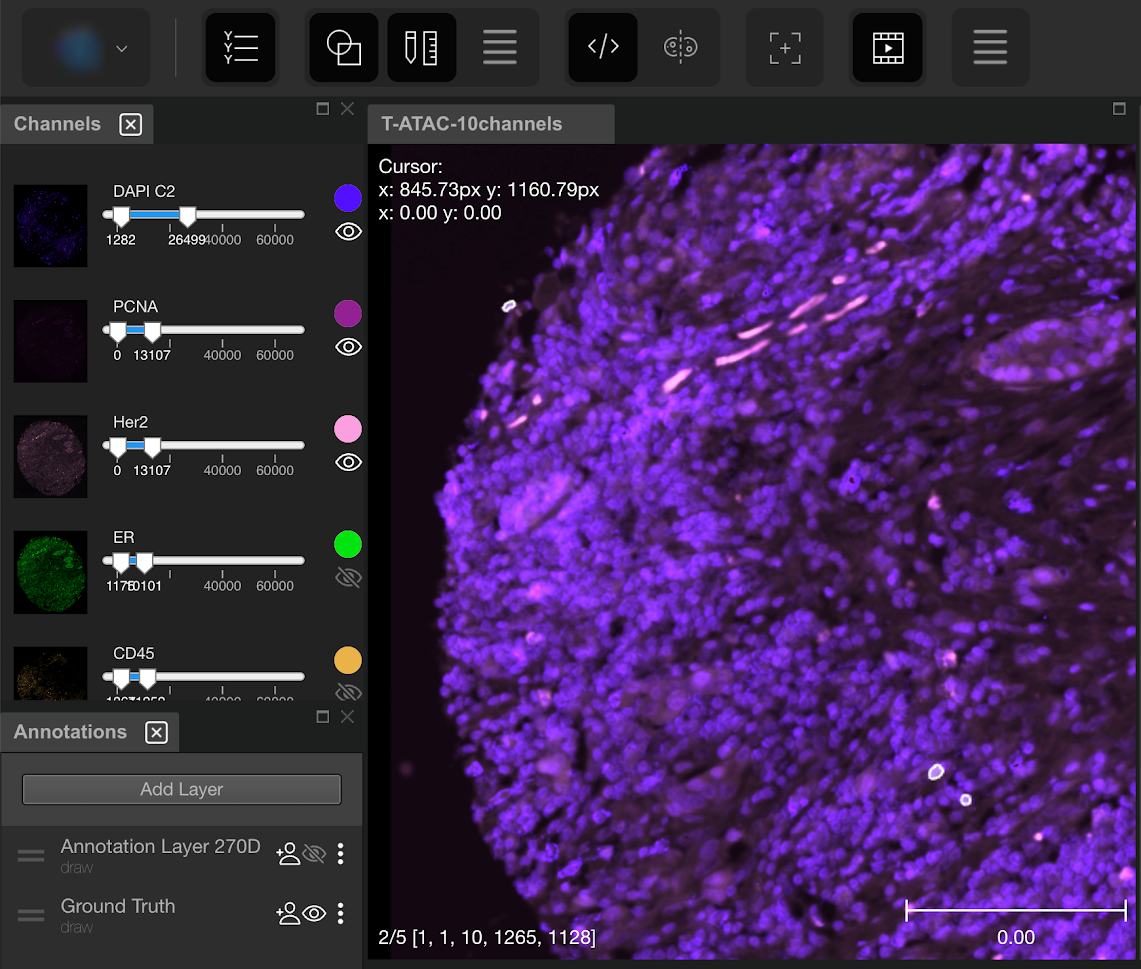Select the Channels panel tab
This screenshot has width=1141, height=969.
pyautogui.click(x=57, y=124)
